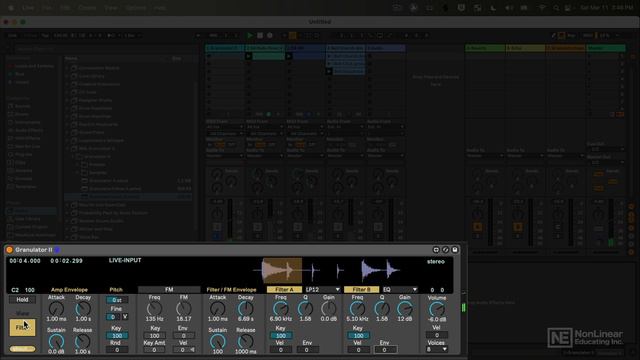Click the Stop button in Live transport
The image size is (640, 360).
pyautogui.click(x=260, y=36)
